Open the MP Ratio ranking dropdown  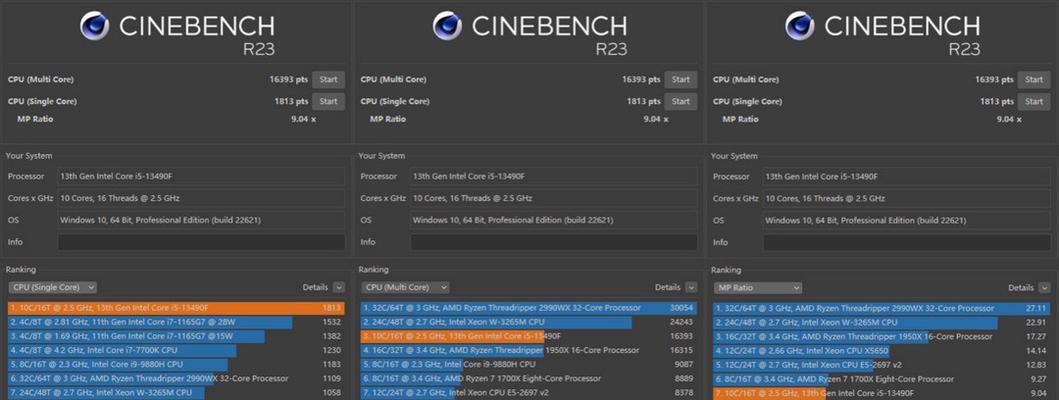click(x=757, y=287)
